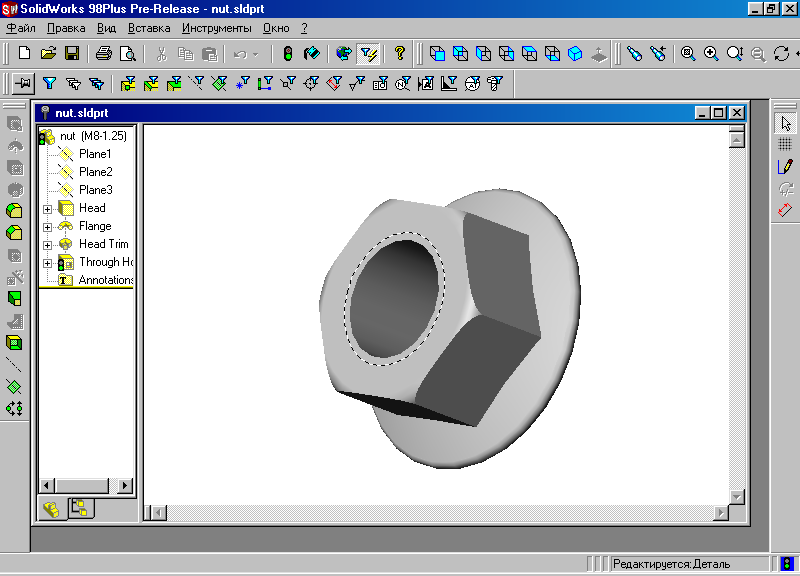Click feature tree scroll left arrow
The image size is (800, 576).
tap(47, 485)
